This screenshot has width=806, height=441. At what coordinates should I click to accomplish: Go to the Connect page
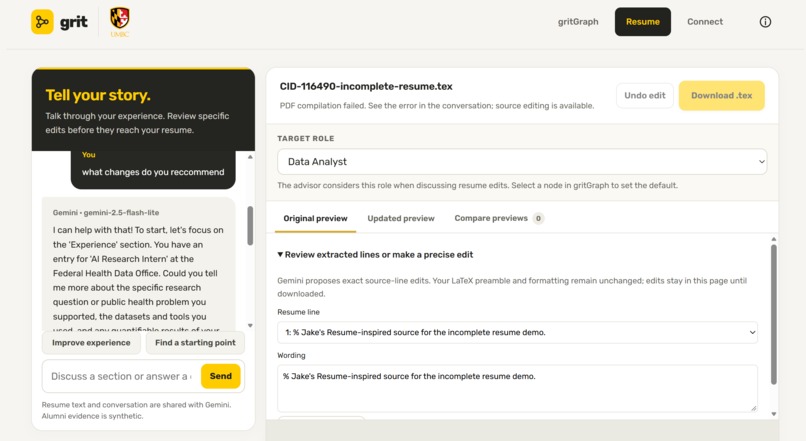(x=705, y=22)
